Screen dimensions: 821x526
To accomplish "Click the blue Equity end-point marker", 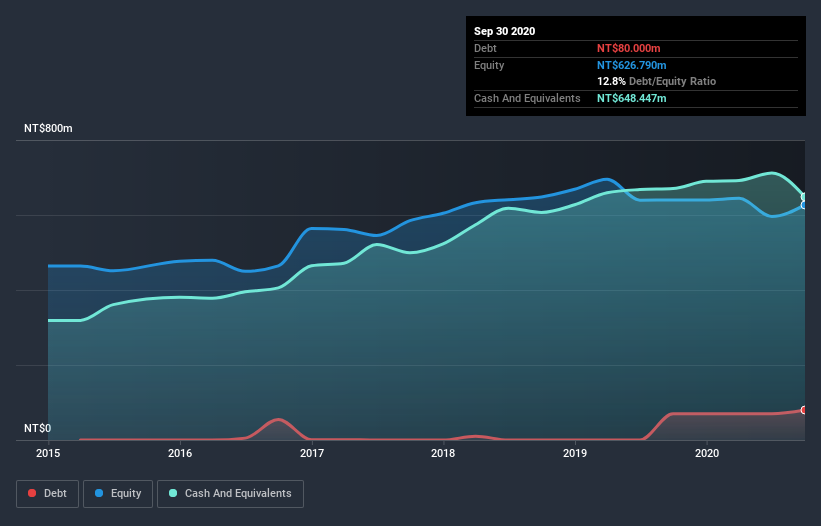I will tap(804, 205).
